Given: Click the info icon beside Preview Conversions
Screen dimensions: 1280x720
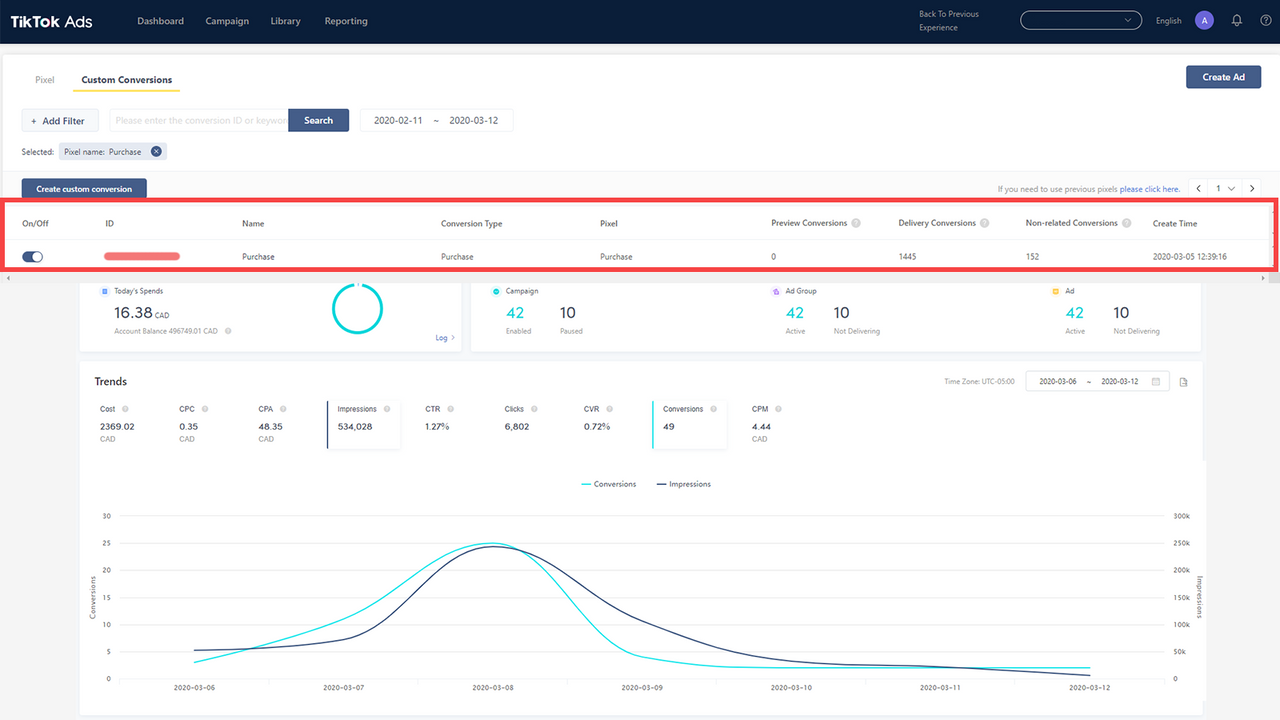Looking at the screenshot, I should pos(858,223).
